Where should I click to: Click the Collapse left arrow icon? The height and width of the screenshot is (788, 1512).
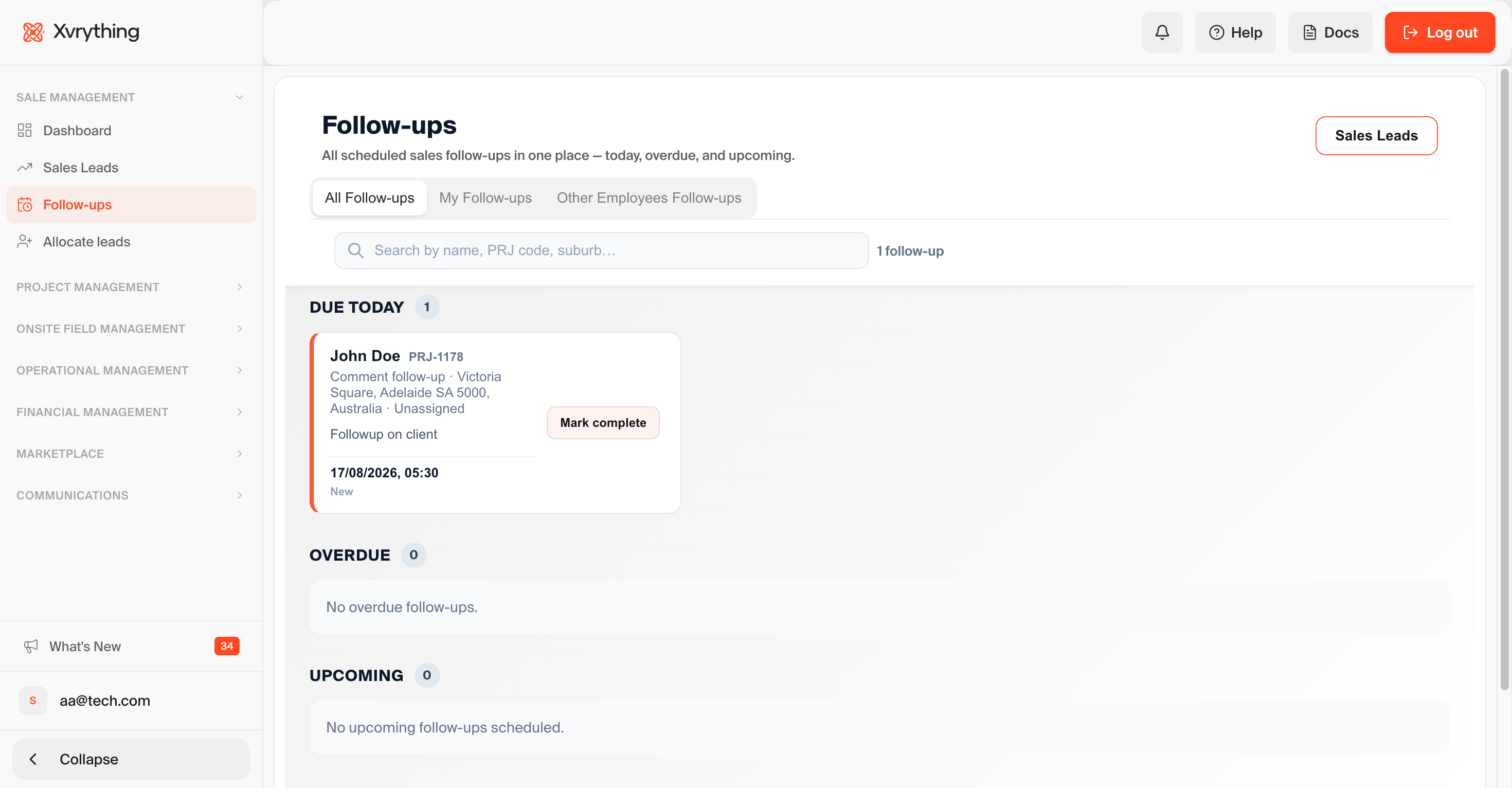(x=33, y=759)
